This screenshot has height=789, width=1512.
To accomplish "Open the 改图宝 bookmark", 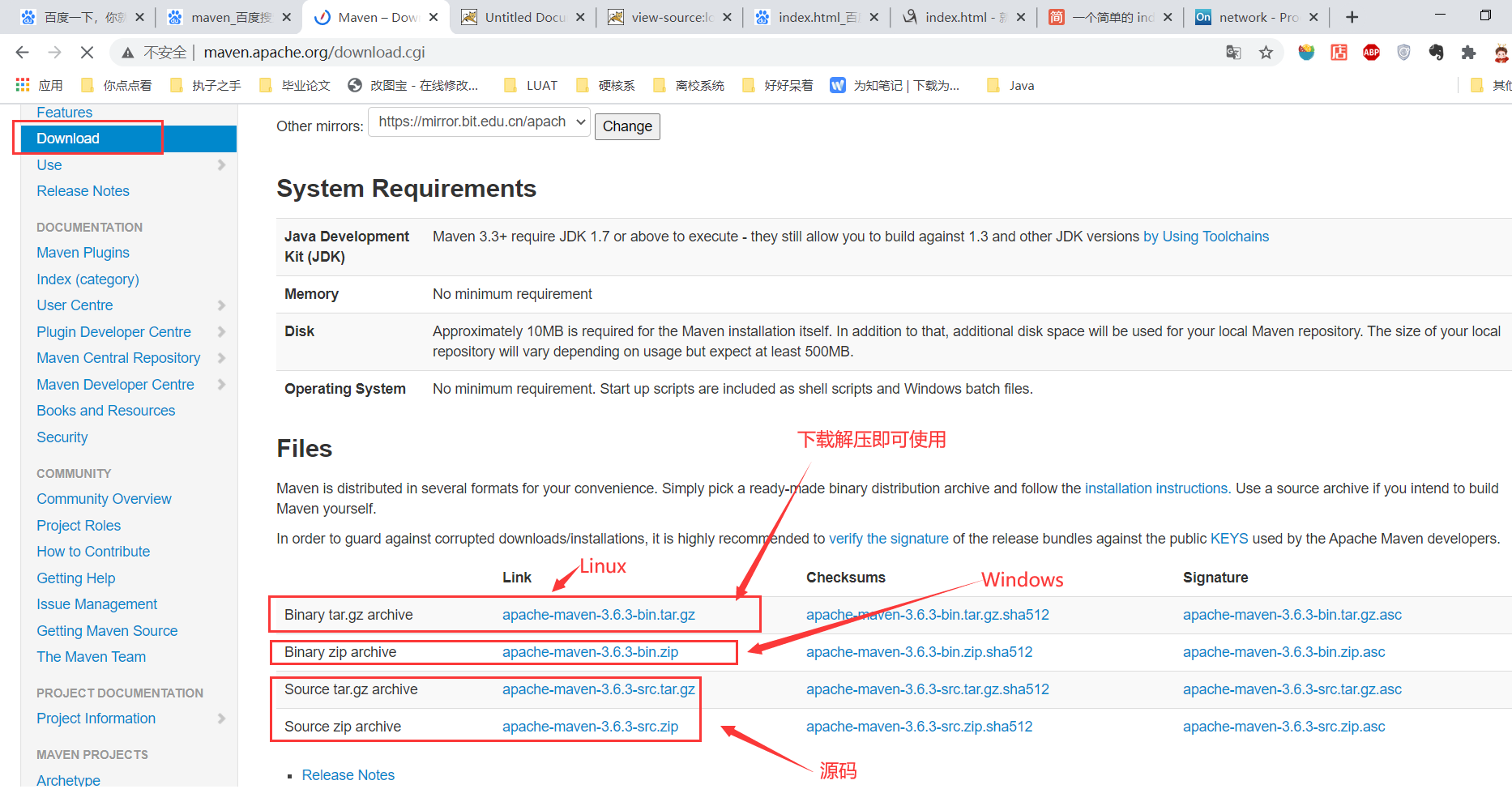I will tap(413, 85).
